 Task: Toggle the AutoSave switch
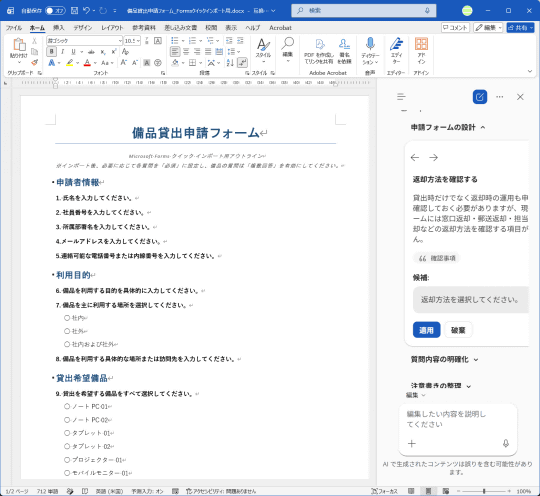[x=55, y=11]
